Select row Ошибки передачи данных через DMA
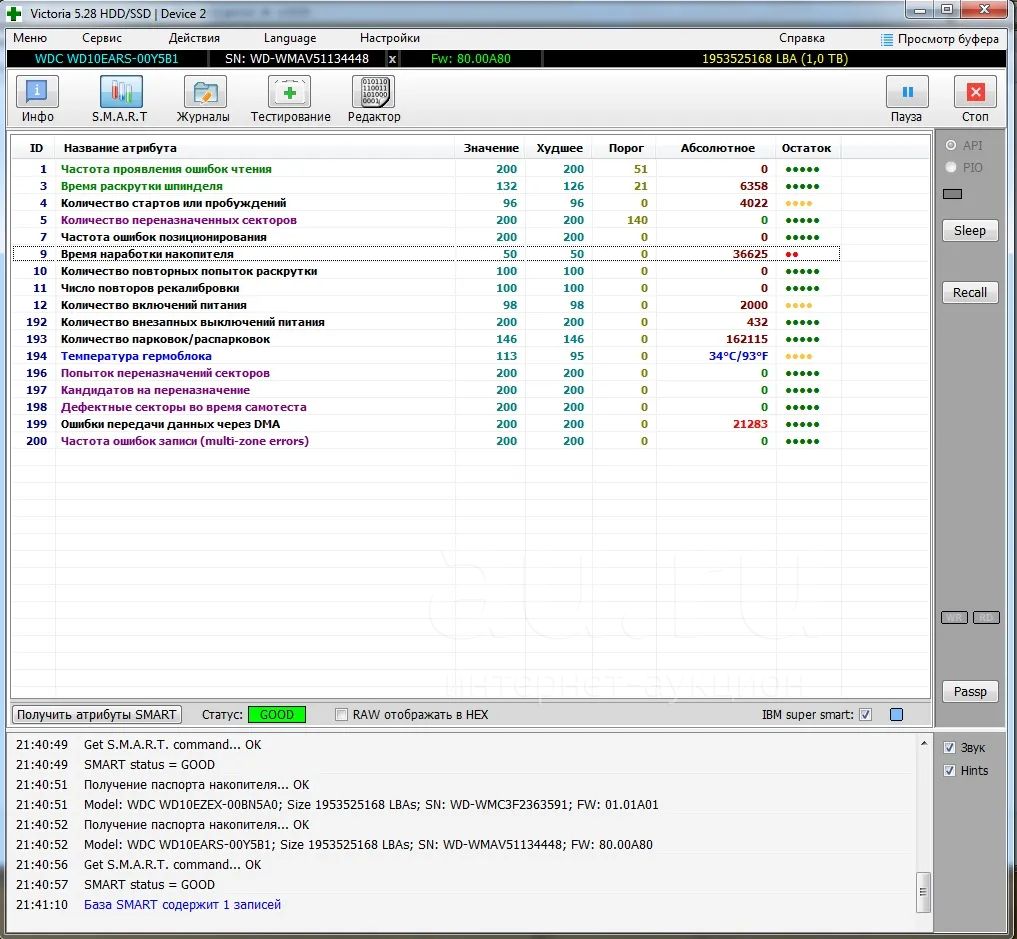The height and width of the screenshot is (939, 1017). coord(426,424)
